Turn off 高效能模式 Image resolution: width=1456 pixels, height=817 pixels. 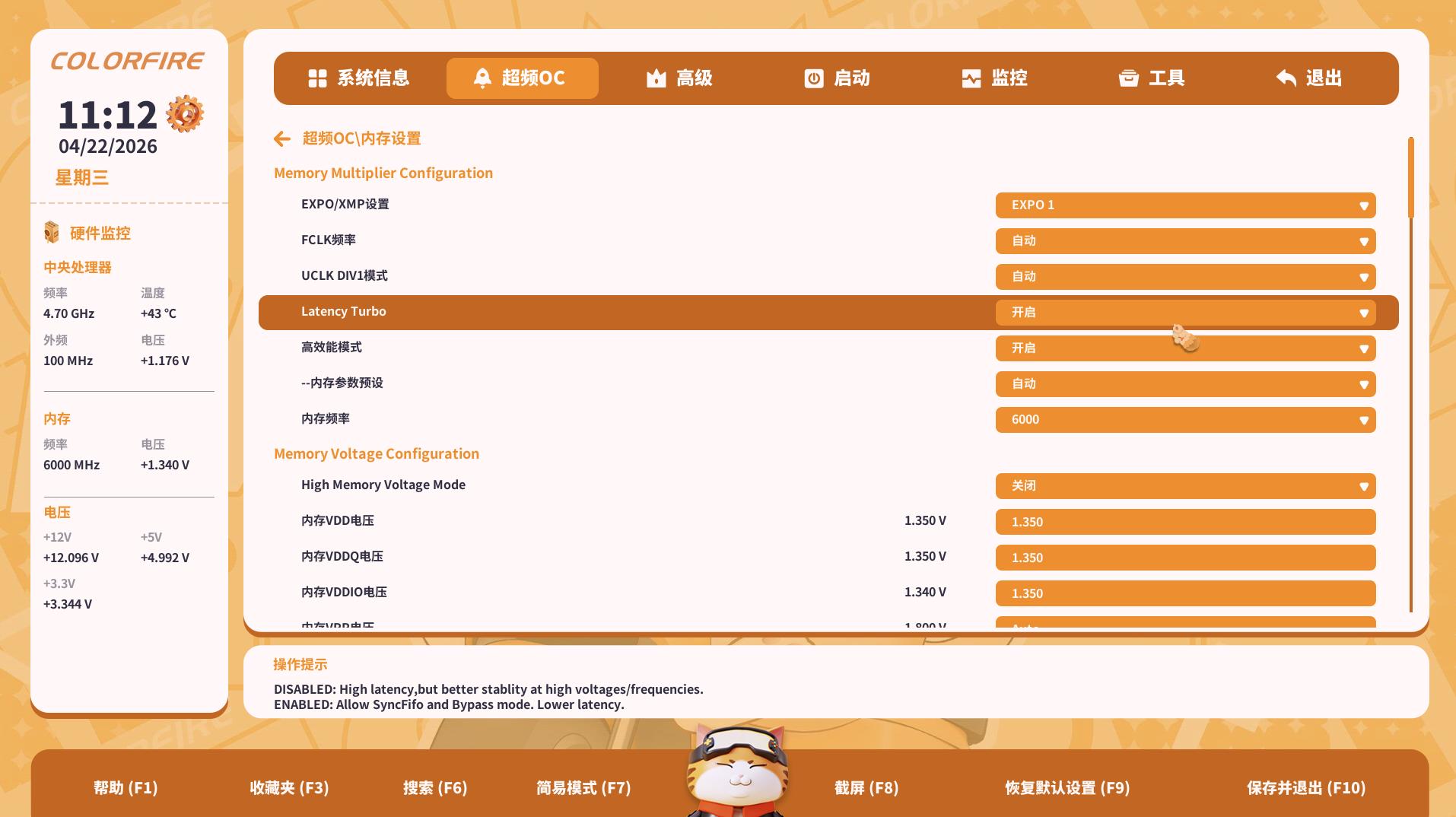point(1184,348)
